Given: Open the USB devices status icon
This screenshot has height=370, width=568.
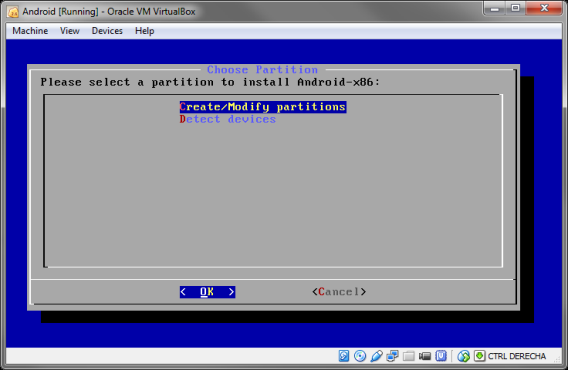Looking at the screenshot, I should click(376, 356).
